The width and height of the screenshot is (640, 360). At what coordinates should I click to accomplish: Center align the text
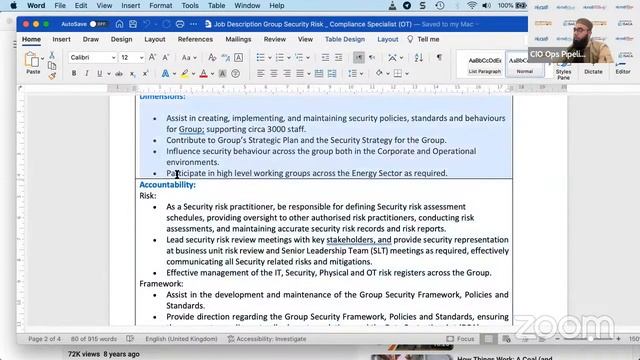[273, 74]
